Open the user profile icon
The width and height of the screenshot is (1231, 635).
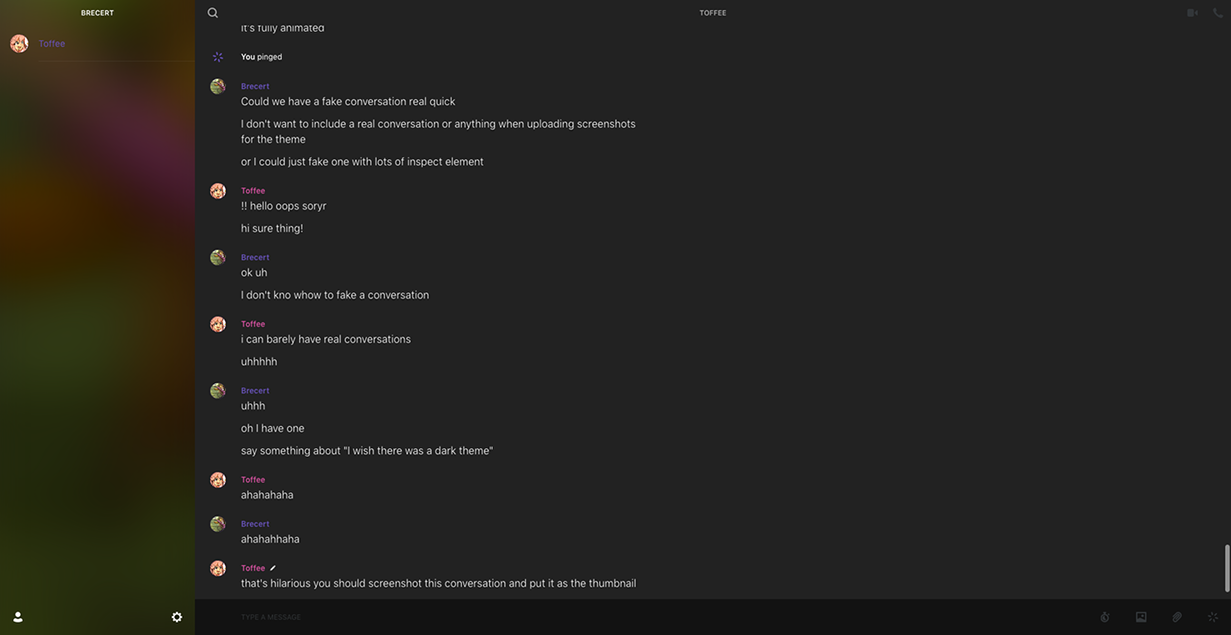click(18, 617)
